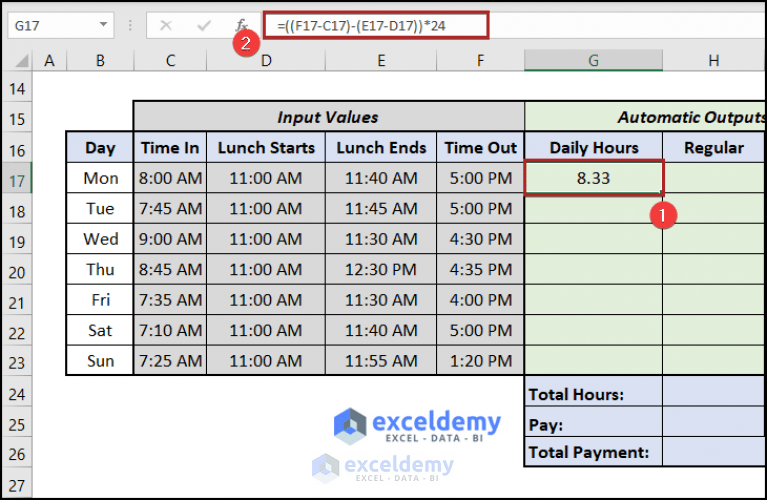Select empty Daily Hours cell for Tue
This screenshot has width=767, height=500.
593,209
